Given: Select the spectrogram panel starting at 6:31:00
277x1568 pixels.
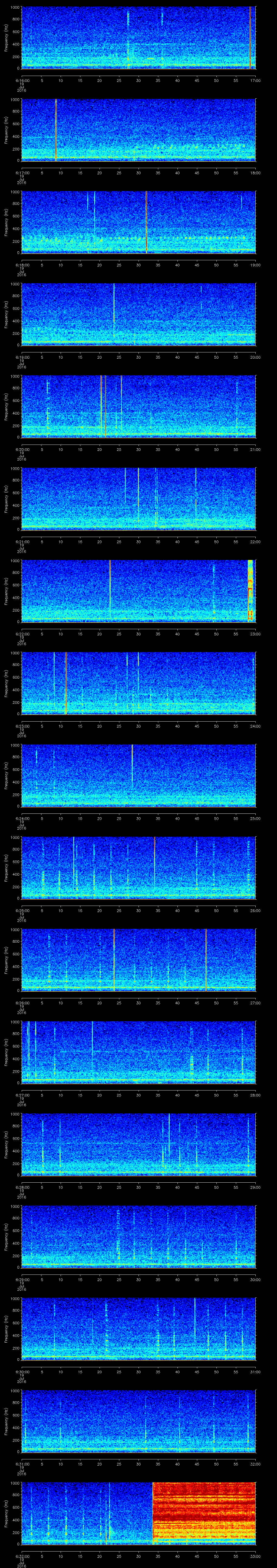Looking at the screenshot, I should pyautogui.click(x=138, y=1421).
